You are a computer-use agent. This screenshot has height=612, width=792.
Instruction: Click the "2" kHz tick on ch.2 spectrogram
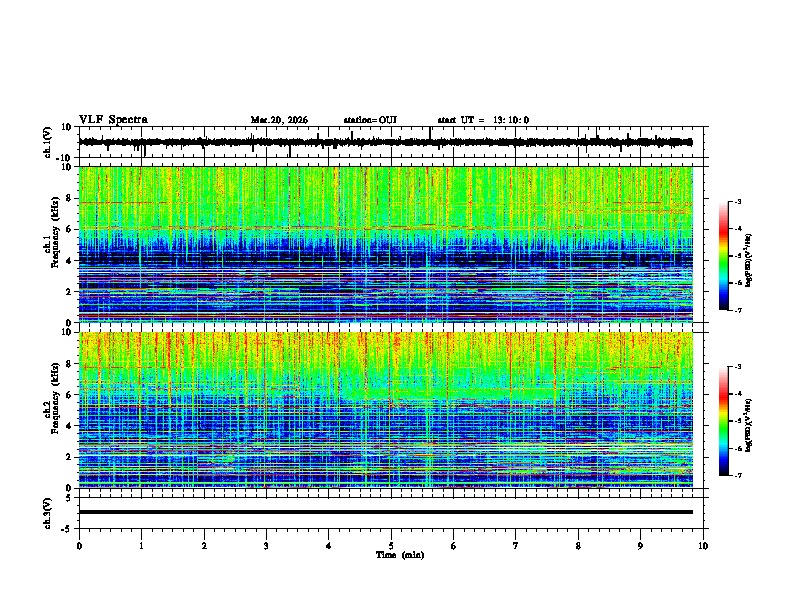[x=69, y=457]
